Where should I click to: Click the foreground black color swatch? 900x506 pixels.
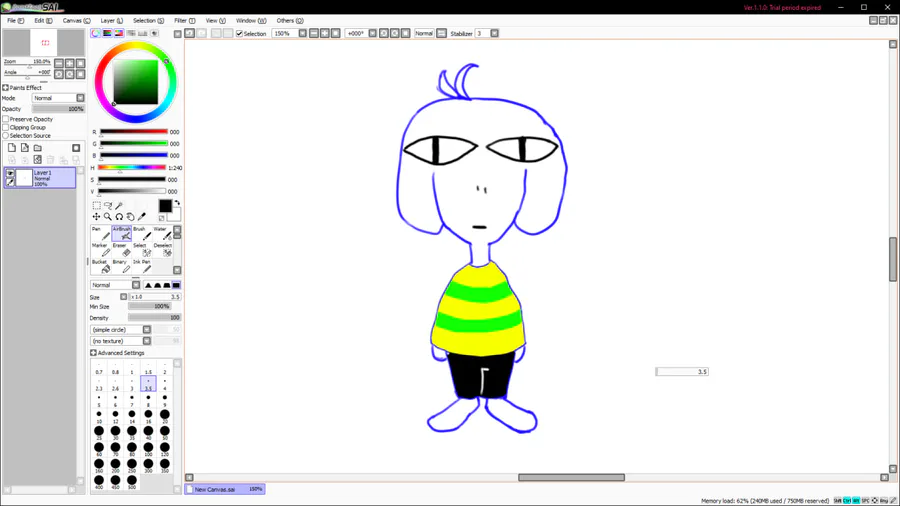[165, 206]
